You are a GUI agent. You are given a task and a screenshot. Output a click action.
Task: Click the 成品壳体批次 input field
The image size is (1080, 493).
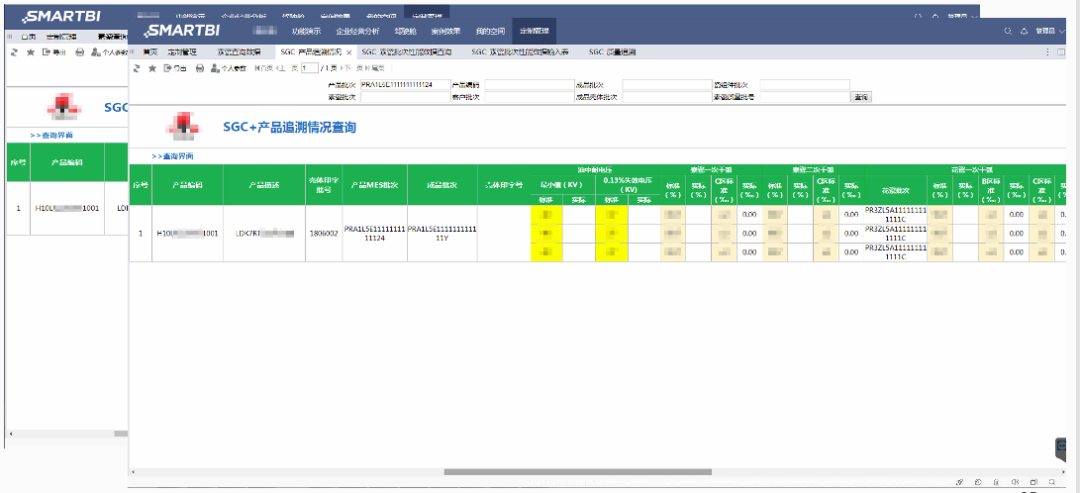pyautogui.click(x=667, y=98)
